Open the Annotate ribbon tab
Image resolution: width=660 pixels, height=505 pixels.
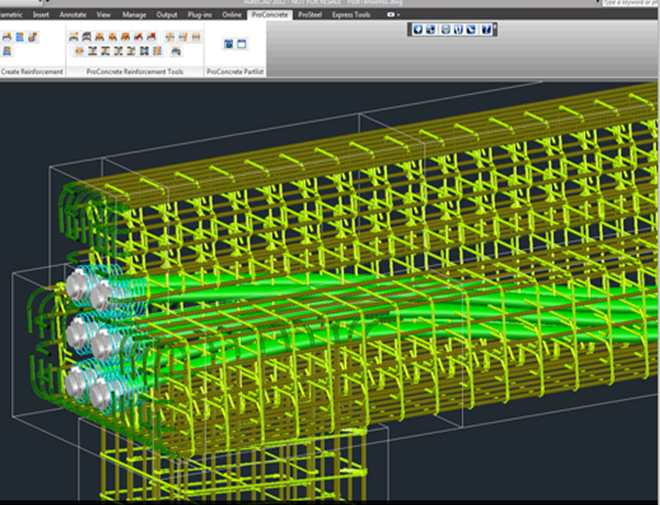point(73,15)
